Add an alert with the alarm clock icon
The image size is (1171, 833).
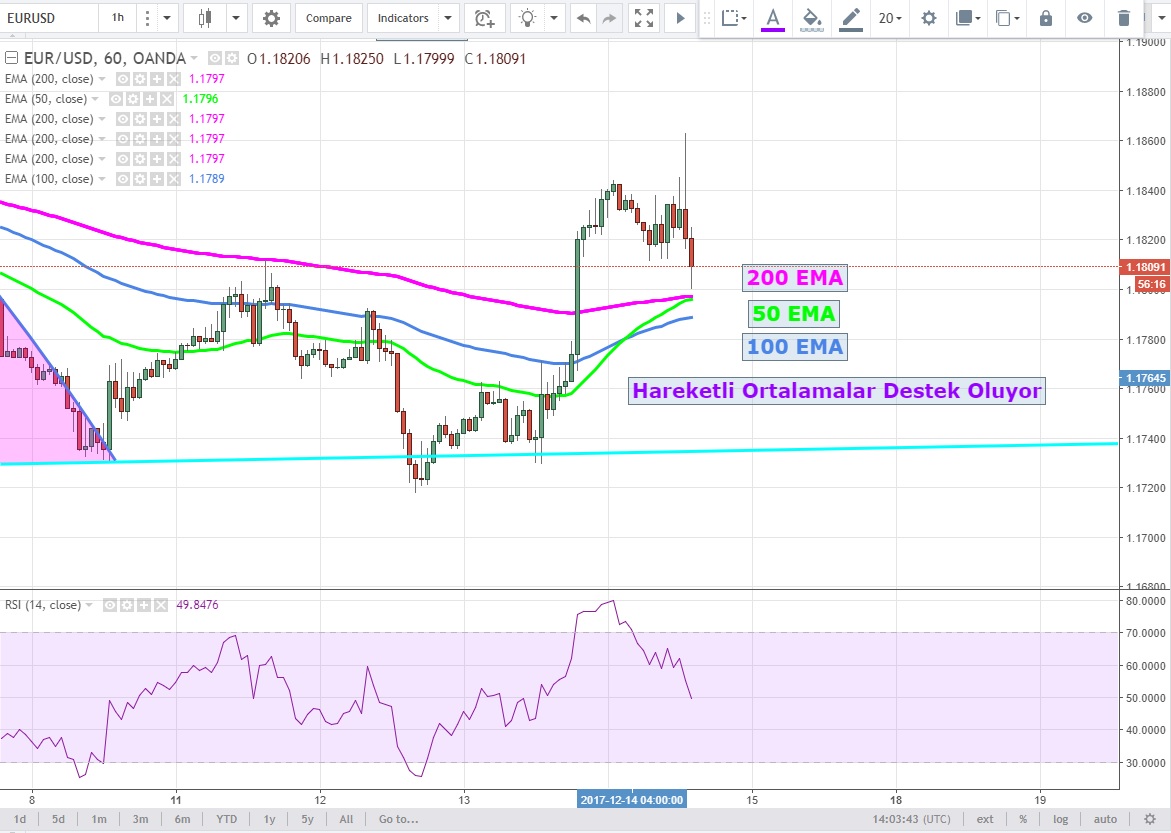(x=484, y=18)
